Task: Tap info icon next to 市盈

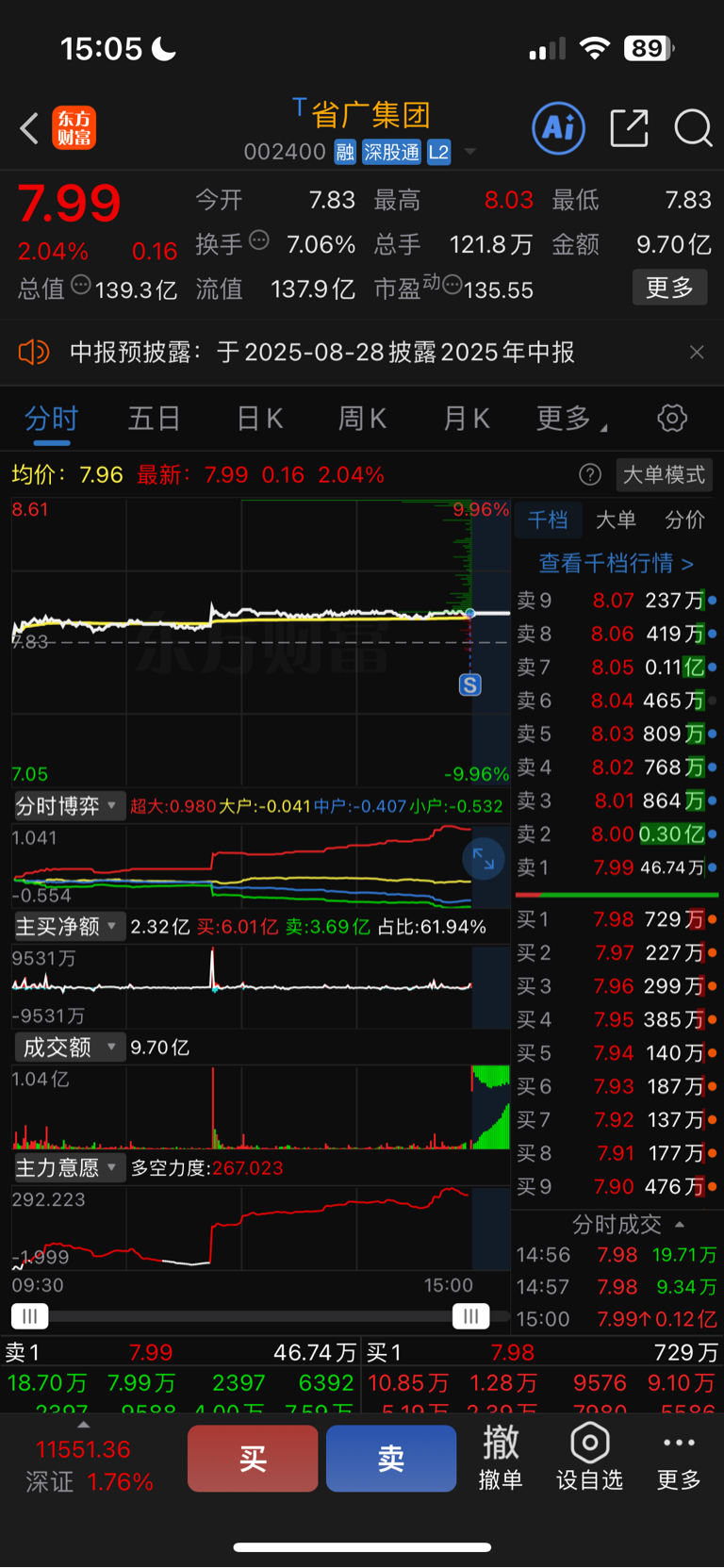Action: (452, 284)
